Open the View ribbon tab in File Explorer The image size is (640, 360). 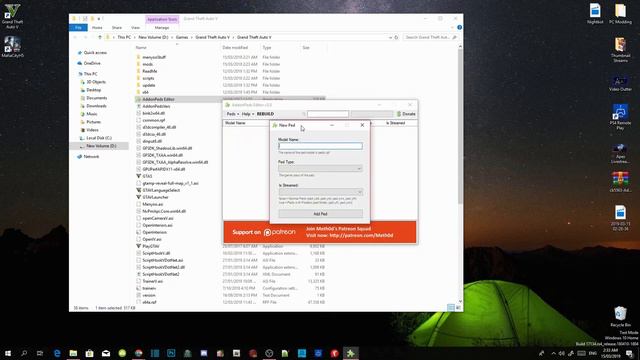point(136,27)
